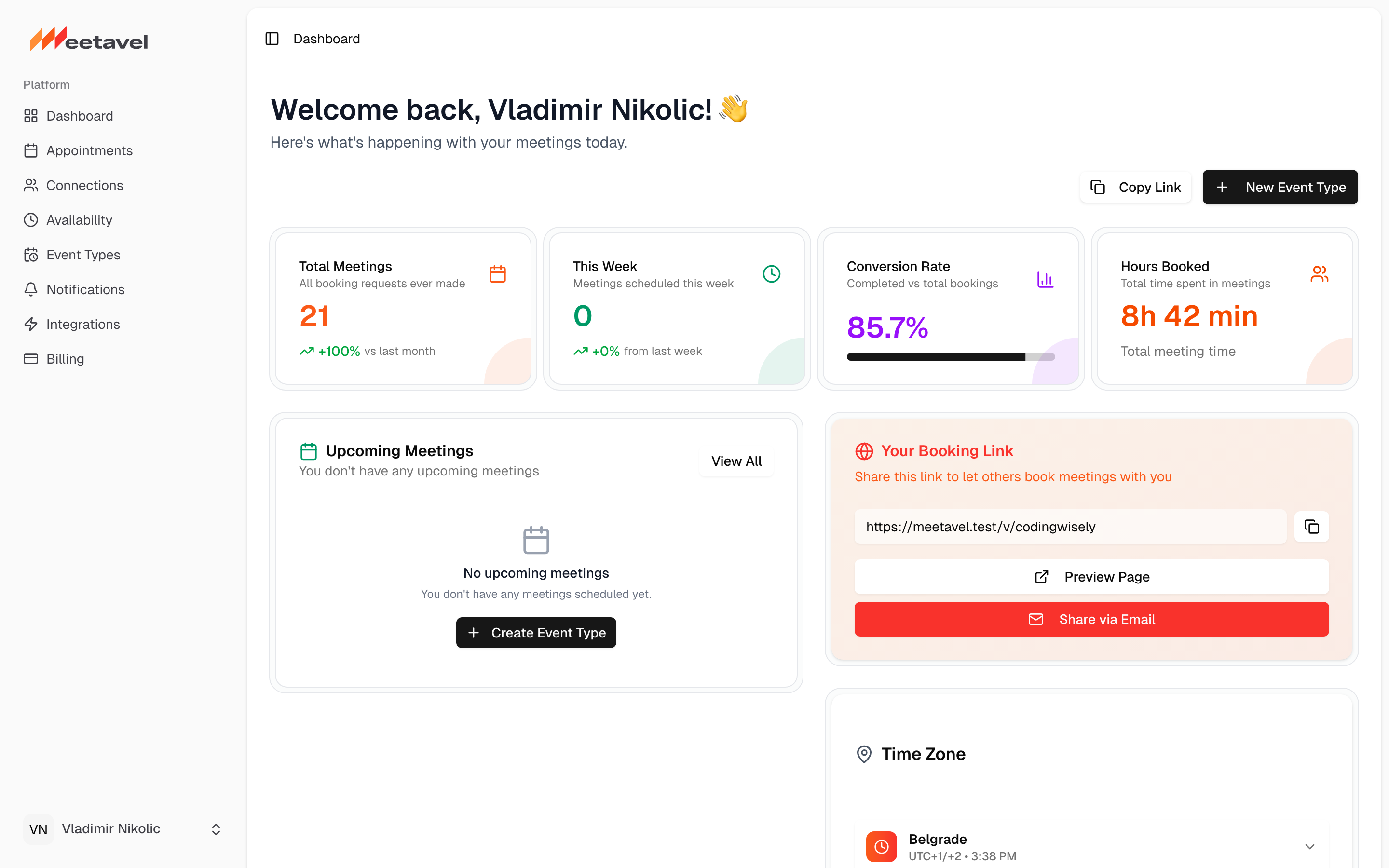Click the Time Zone location pin icon
1389x868 pixels.
(x=864, y=754)
